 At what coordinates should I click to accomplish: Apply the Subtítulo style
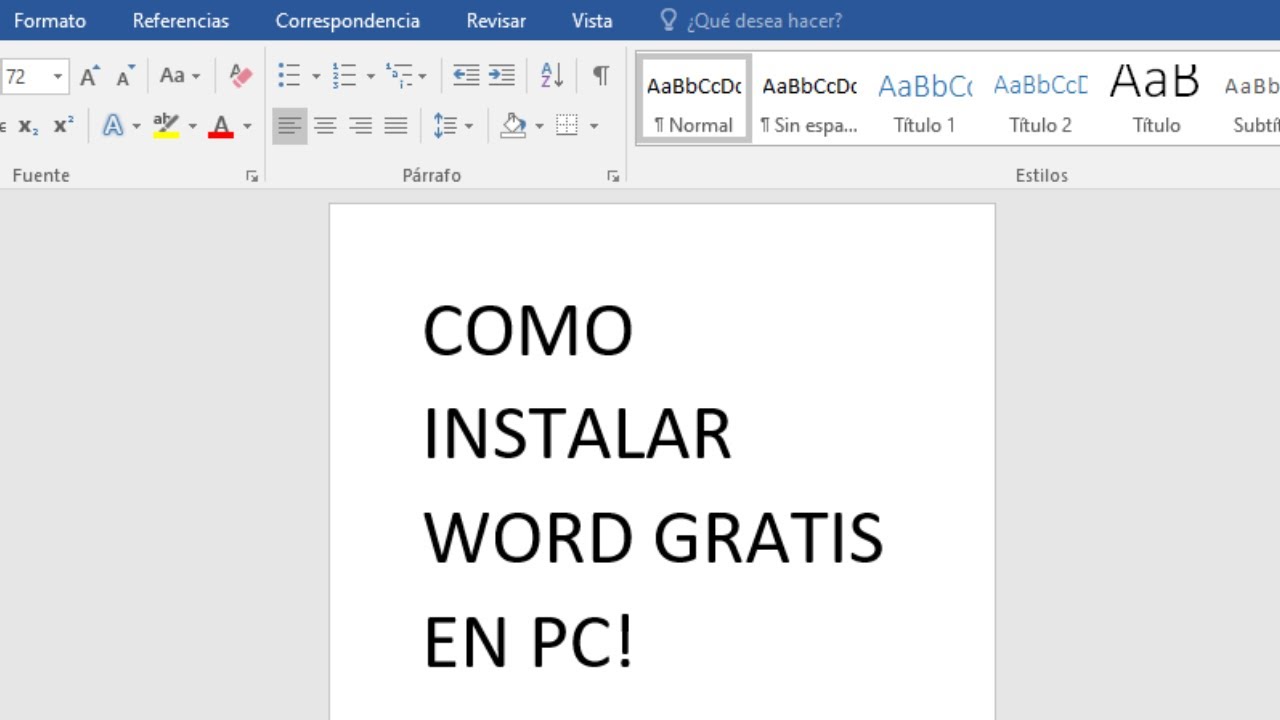[x=1250, y=98]
